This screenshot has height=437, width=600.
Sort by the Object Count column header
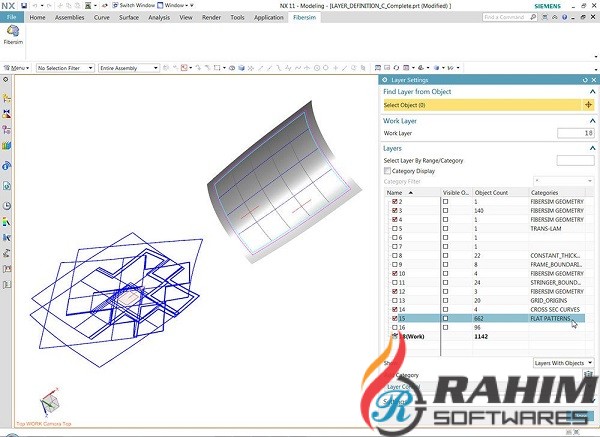point(500,192)
